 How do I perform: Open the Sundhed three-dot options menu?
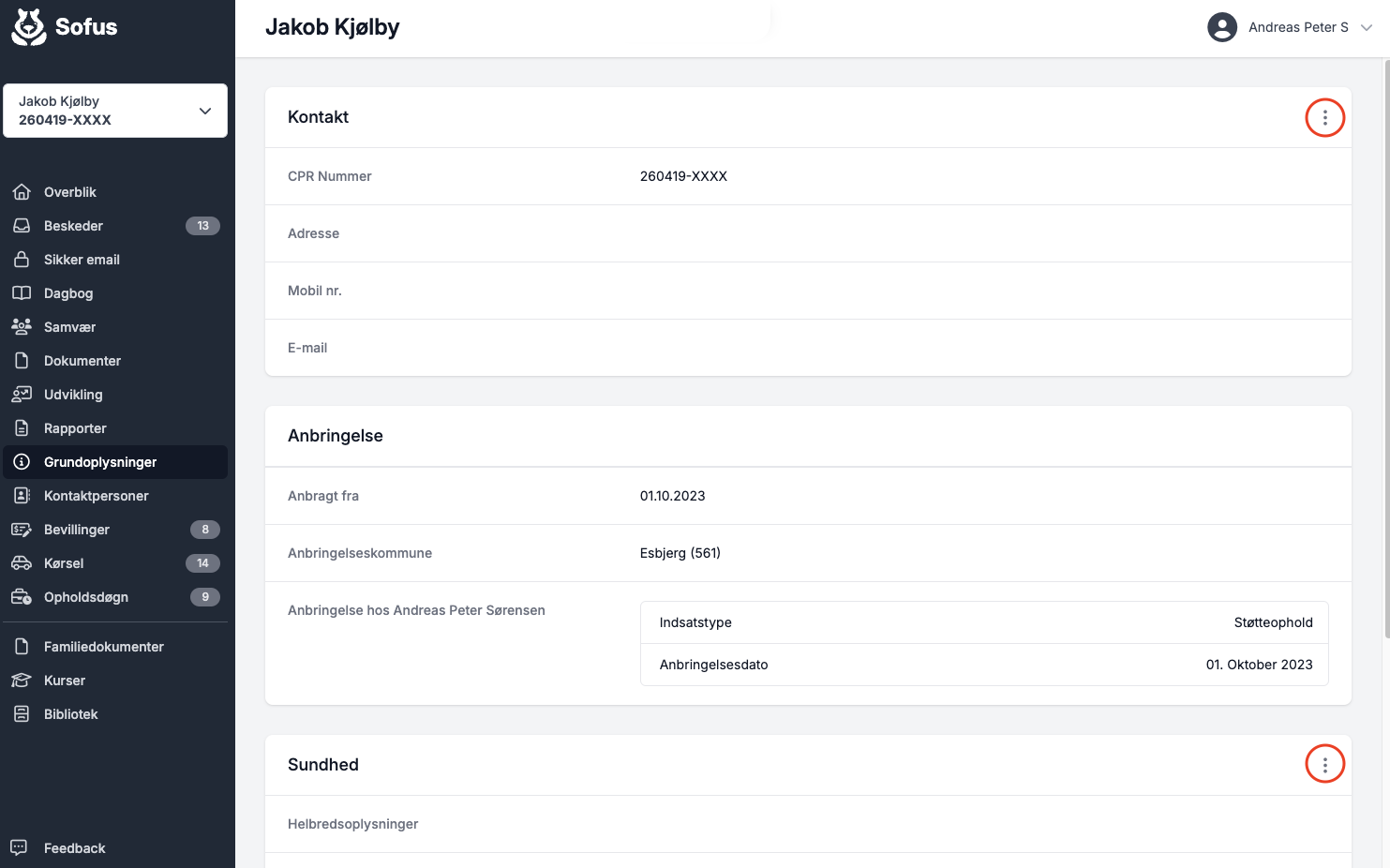(1324, 765)
